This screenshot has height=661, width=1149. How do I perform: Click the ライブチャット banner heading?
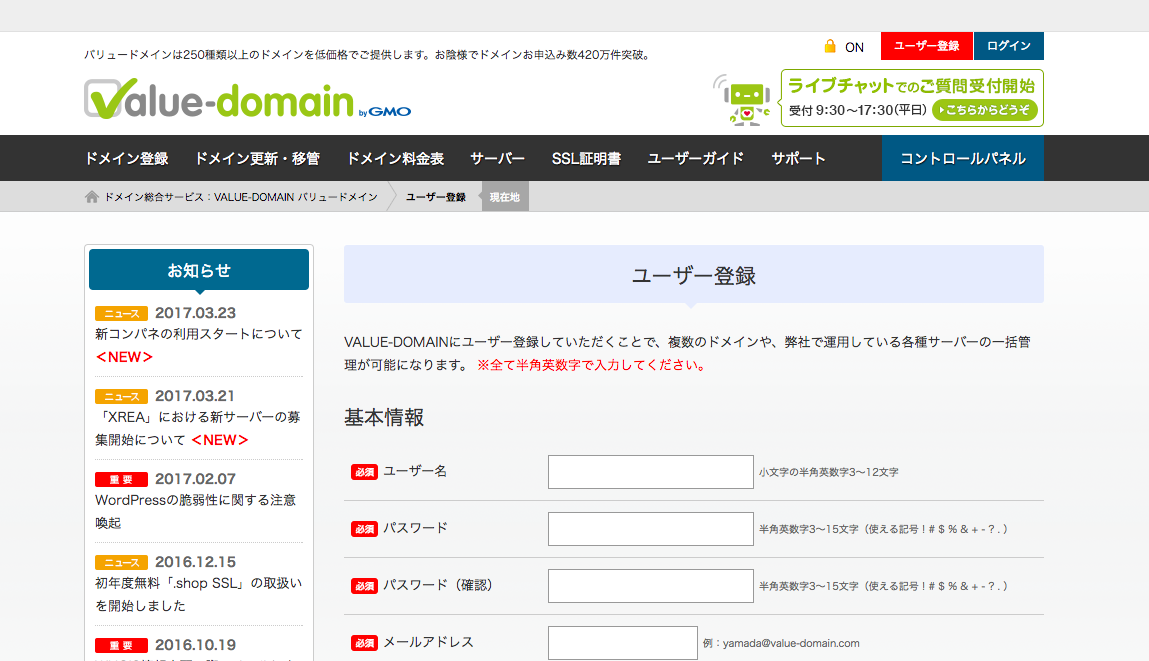[x=911, y=86]
